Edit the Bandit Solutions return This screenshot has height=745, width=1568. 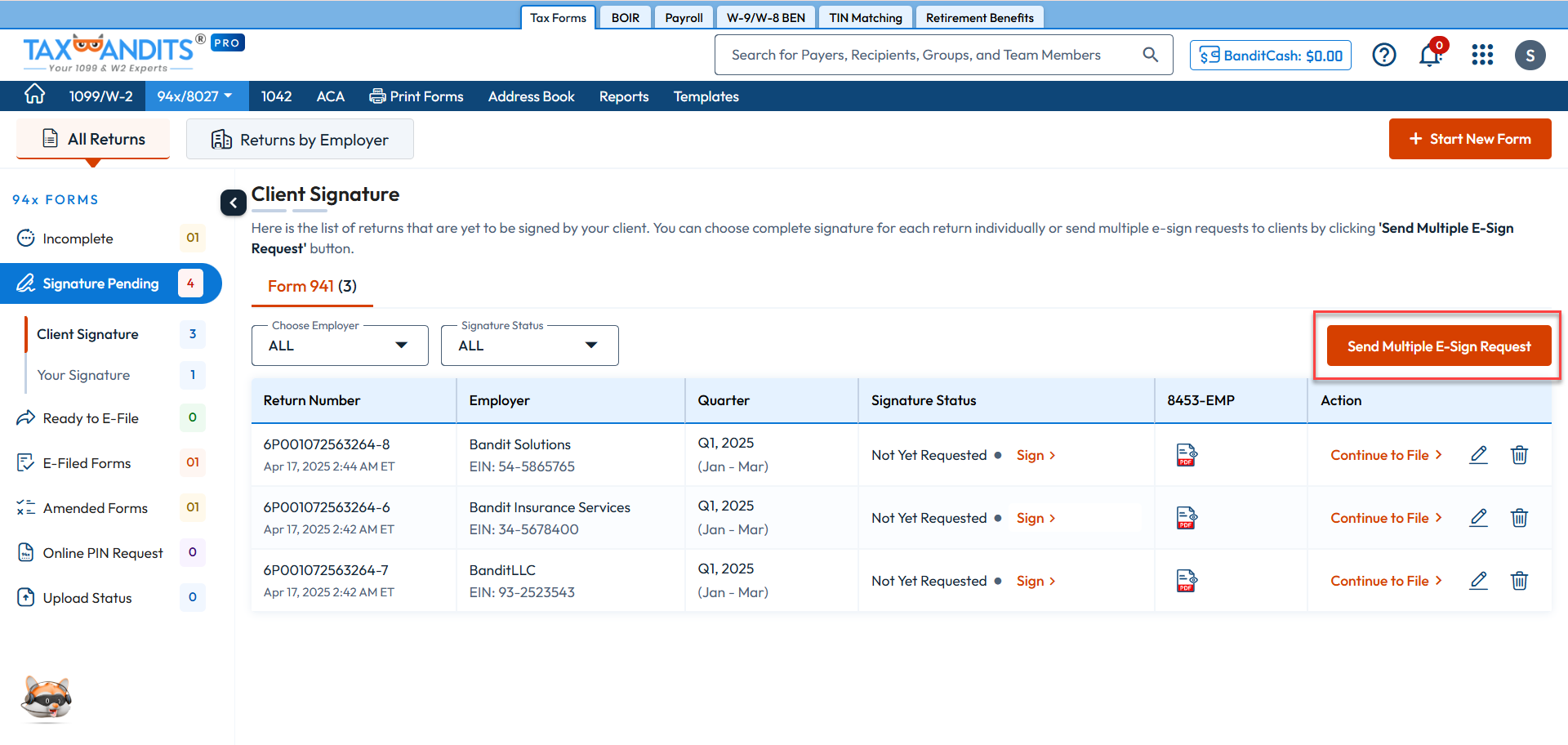click(1478, 455)
